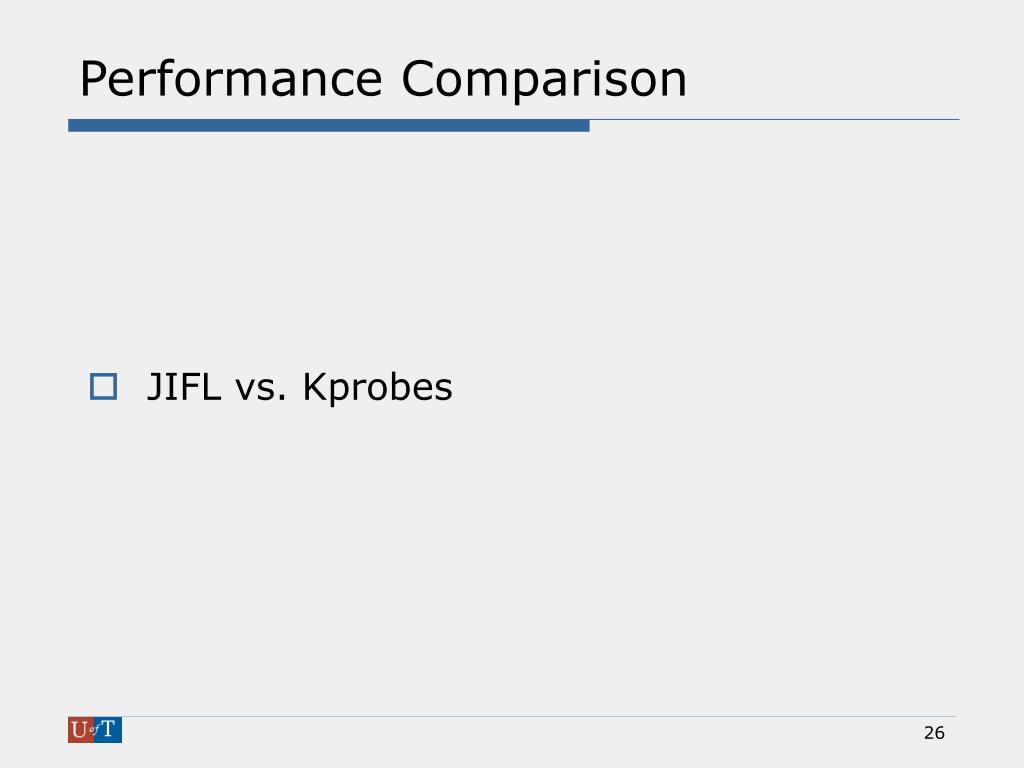Click the capital C in Comparison
This screenshot has width=1024, height=768.
click(418, 79)
